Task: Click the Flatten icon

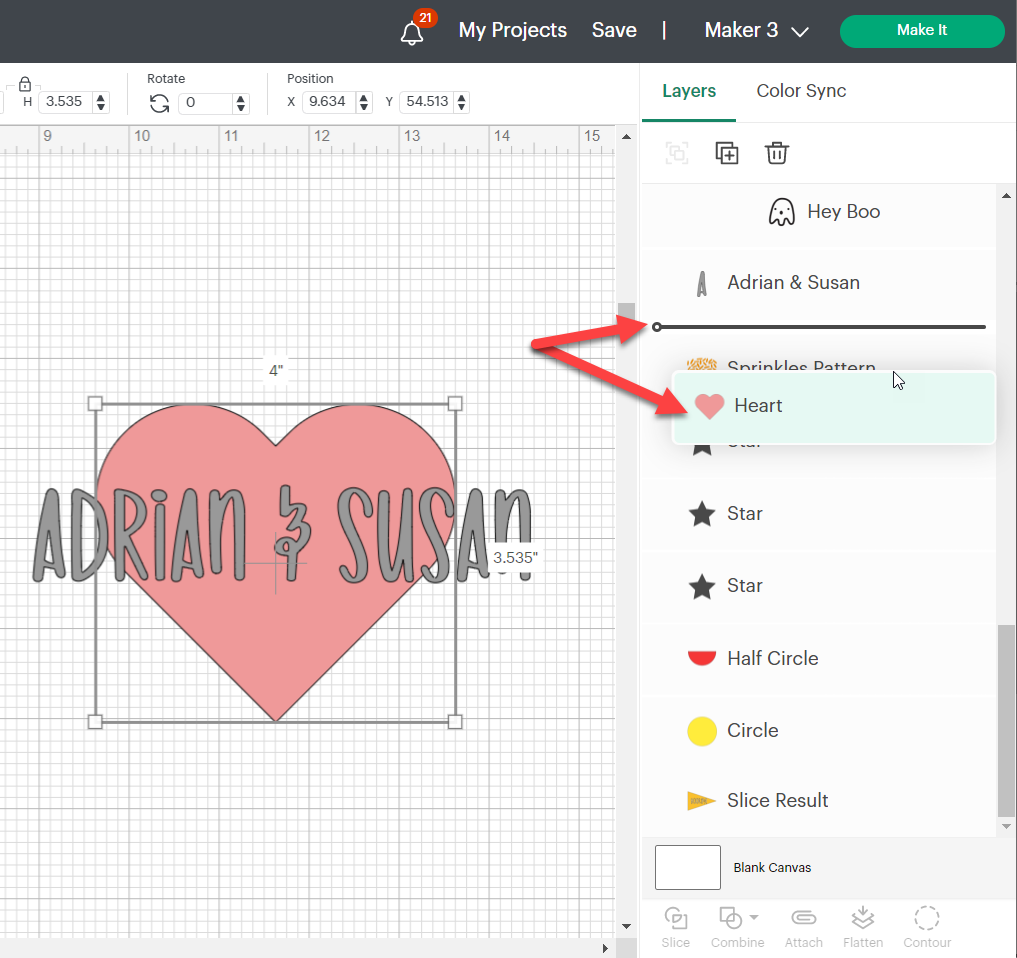Action: point(862,926)
